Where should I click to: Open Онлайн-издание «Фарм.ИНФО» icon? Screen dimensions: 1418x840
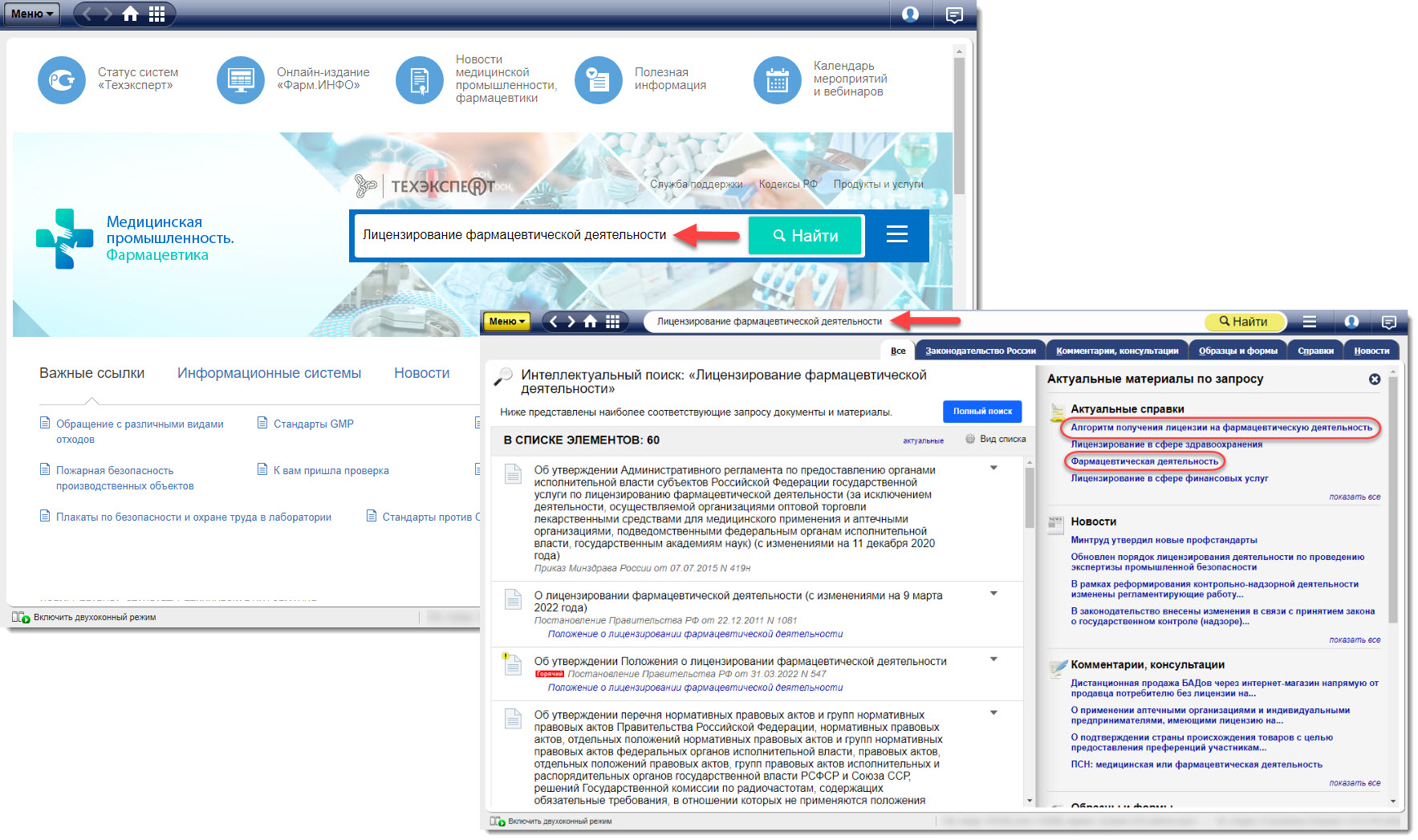(x=241, y=79)
